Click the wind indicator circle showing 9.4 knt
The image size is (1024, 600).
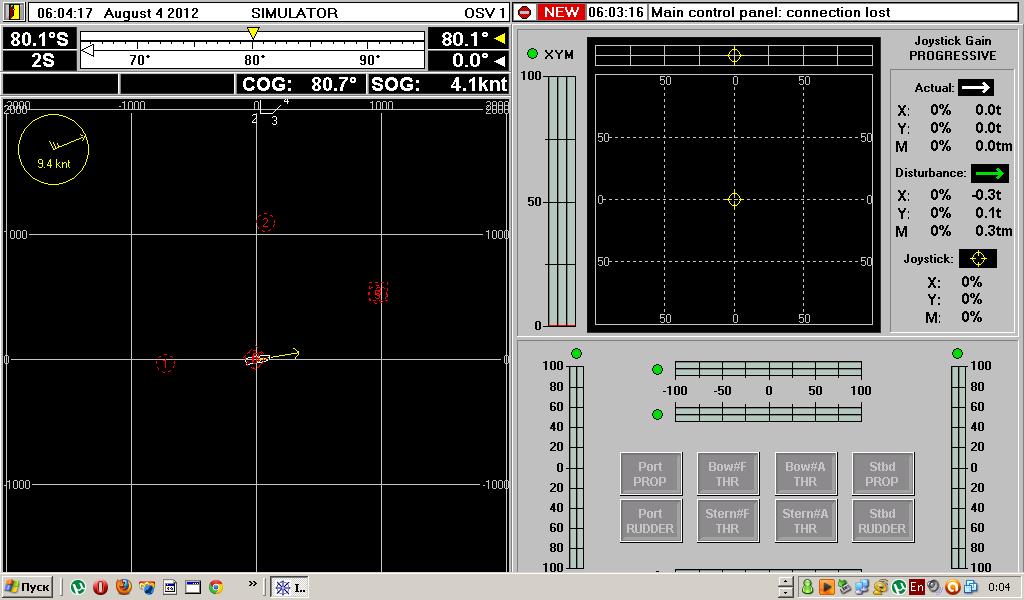(54, 149)
